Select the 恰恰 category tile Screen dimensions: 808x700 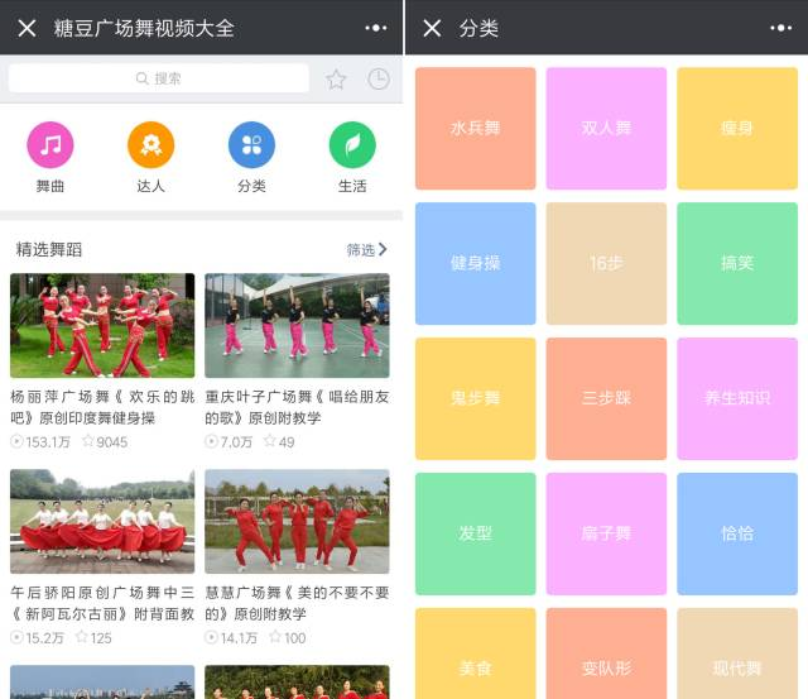coord(737,534)
